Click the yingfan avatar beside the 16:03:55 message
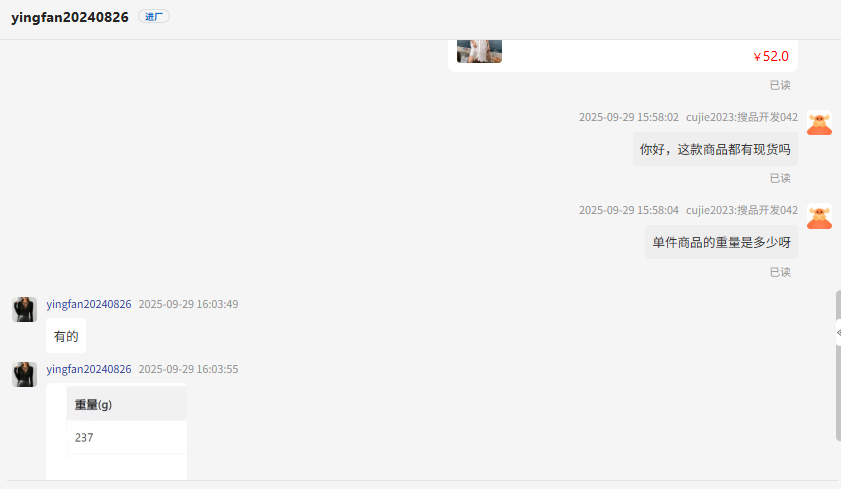The image size is (841, 489). 25,374
